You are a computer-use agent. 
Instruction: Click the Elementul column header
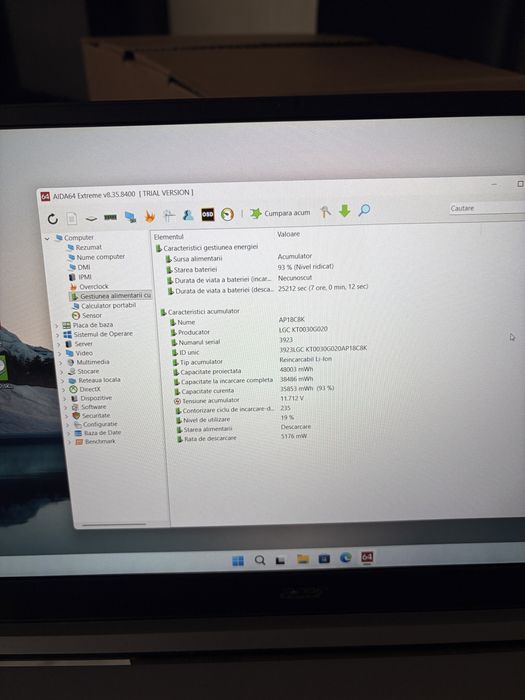pyautogui.click(x=169, y=237)
